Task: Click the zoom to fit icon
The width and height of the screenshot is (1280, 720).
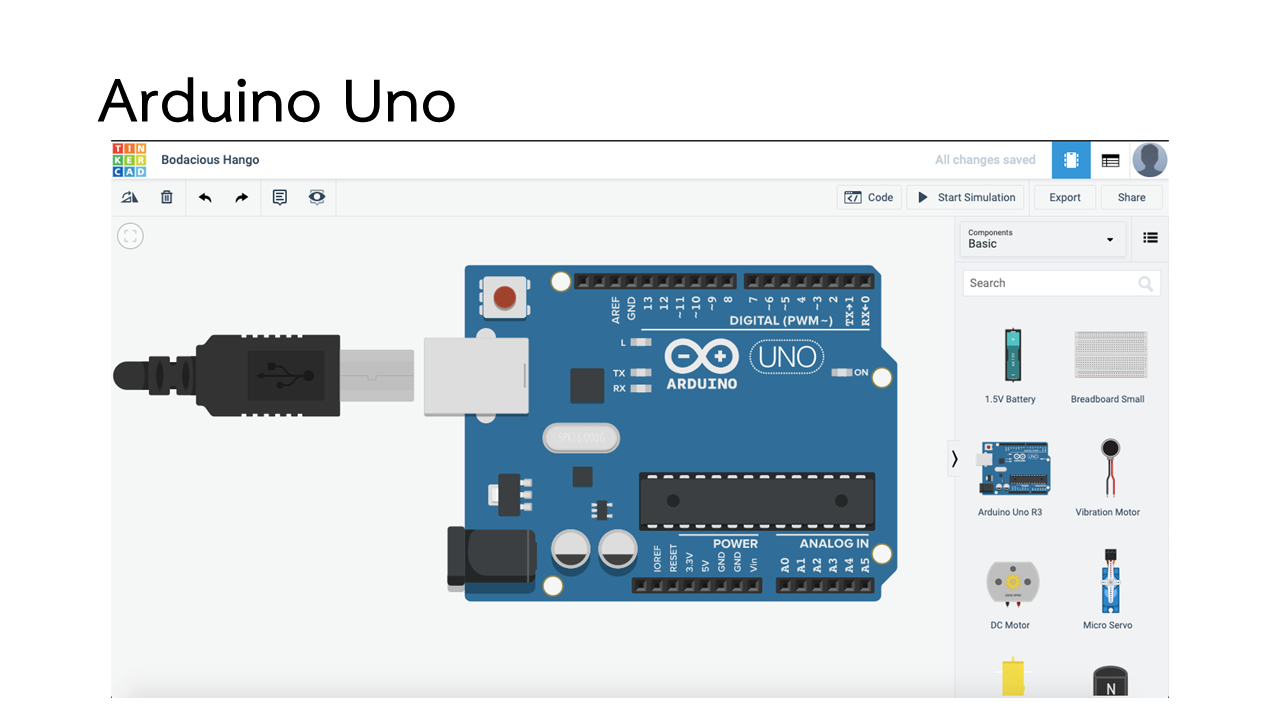Action: (x=130, y=236)
